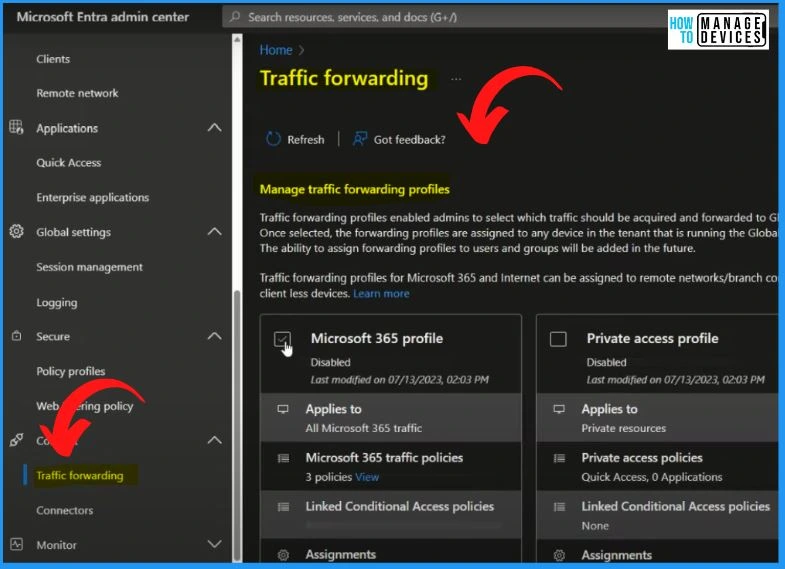Open Logging in the sidebar
The width and height of the screenshot is (785, 569).
click(x=57, y=302)
